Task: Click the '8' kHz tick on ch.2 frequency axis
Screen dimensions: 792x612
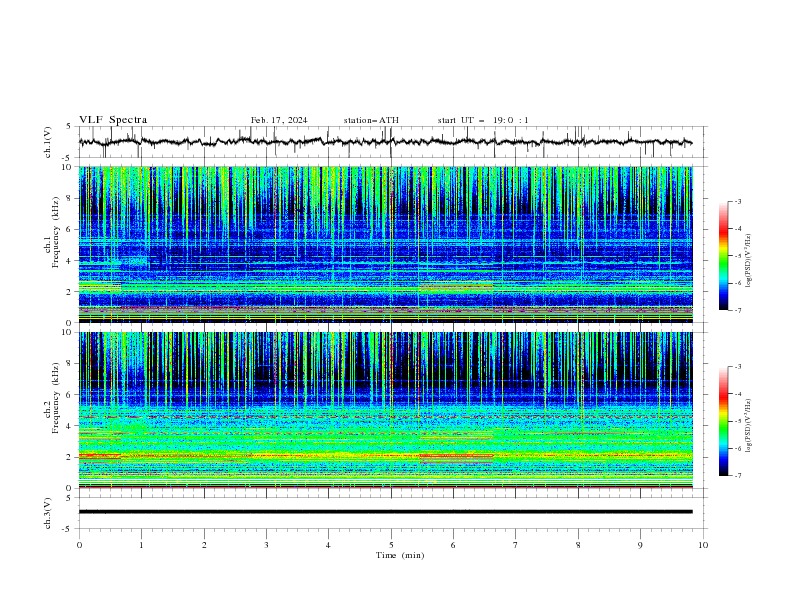Action: pyautogui.click(x=70, y=364)
